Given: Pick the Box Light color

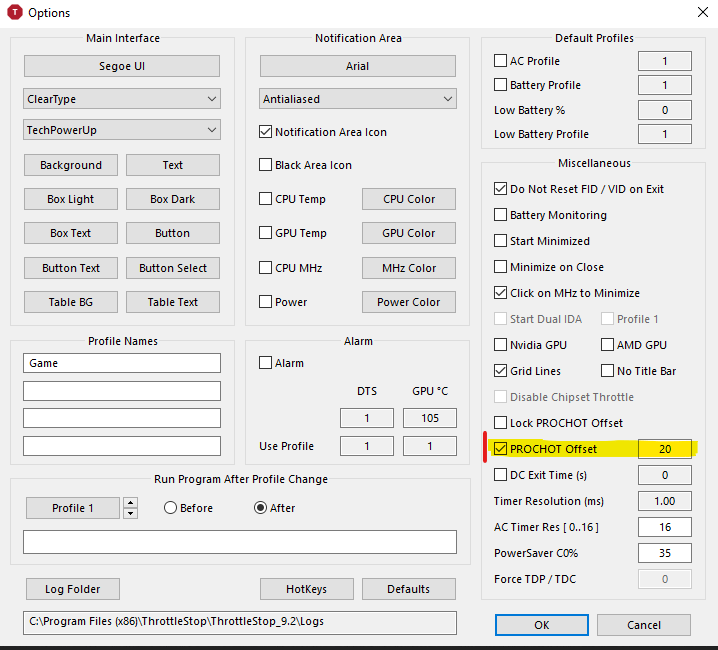Looking at the screenshot, I should pos(71,199).
